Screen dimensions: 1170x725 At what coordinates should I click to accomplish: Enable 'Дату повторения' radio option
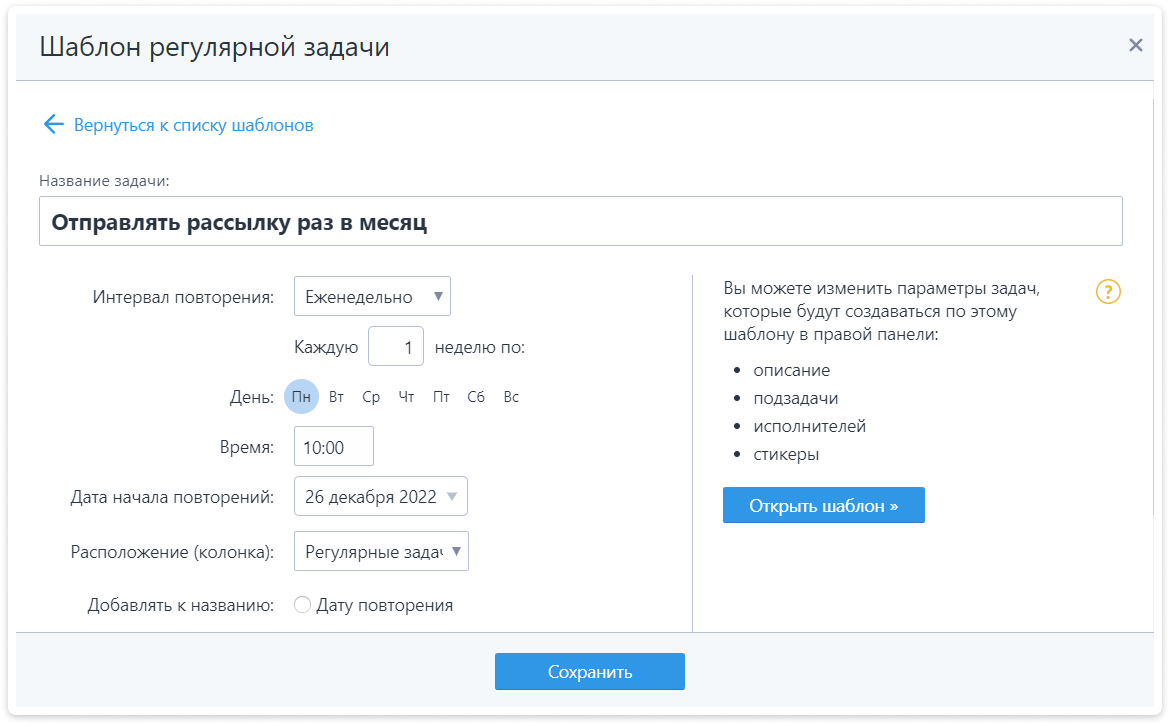point(302,605)
